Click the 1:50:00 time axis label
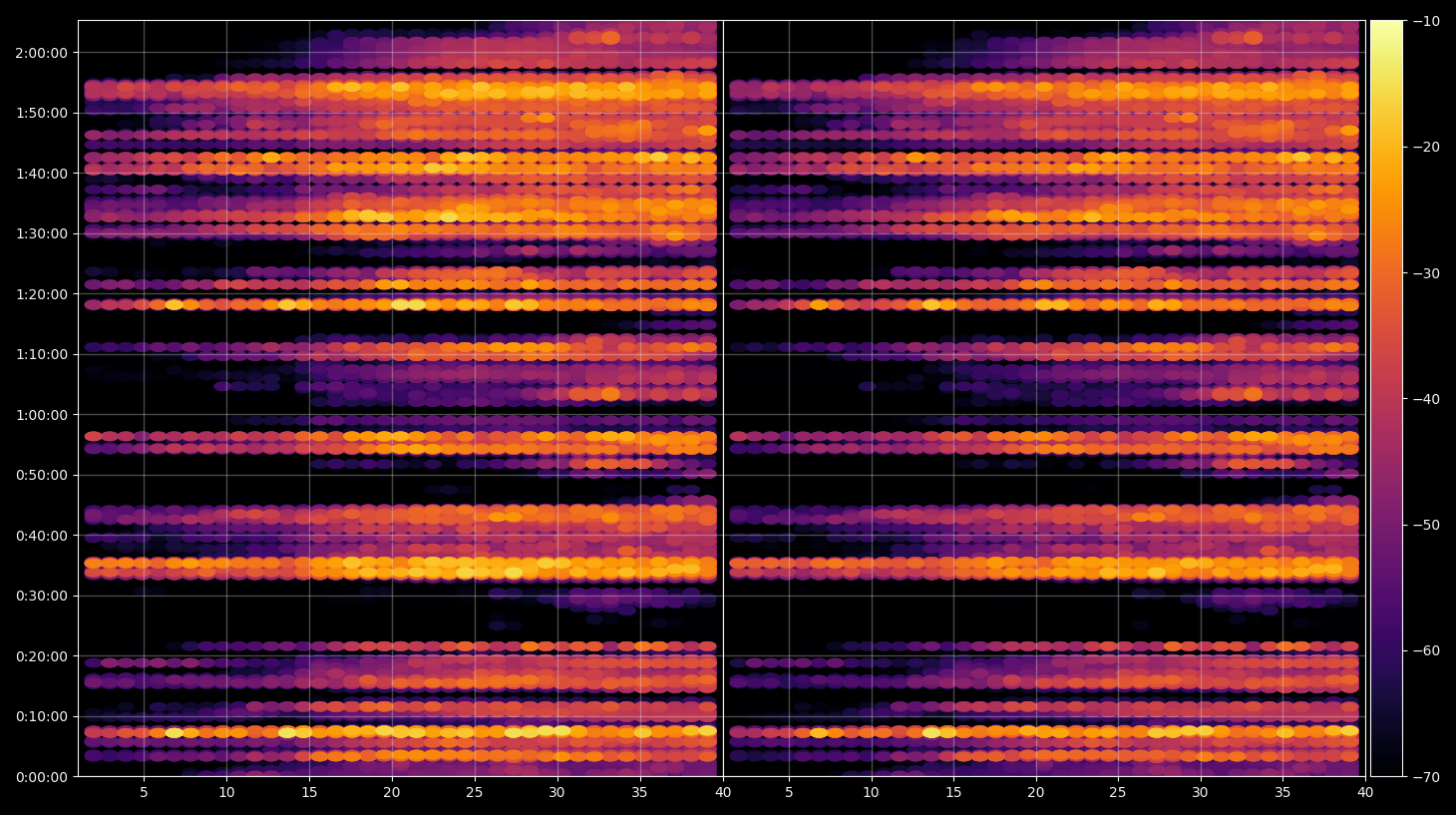Image resolution: width=1456 pixels, height=815 pixels. pos(41,113)
